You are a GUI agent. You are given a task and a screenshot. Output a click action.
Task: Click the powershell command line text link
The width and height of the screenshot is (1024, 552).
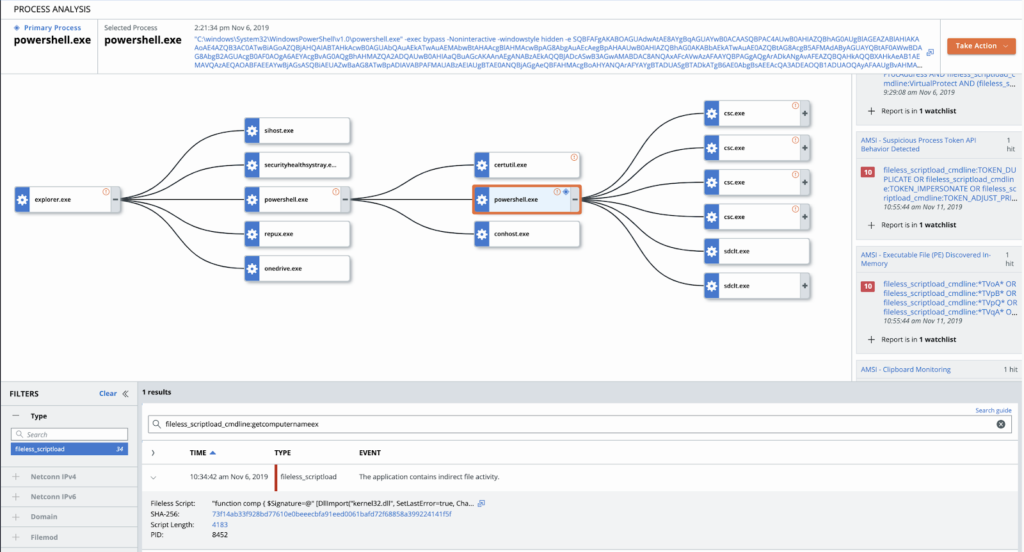pos(558,52)
